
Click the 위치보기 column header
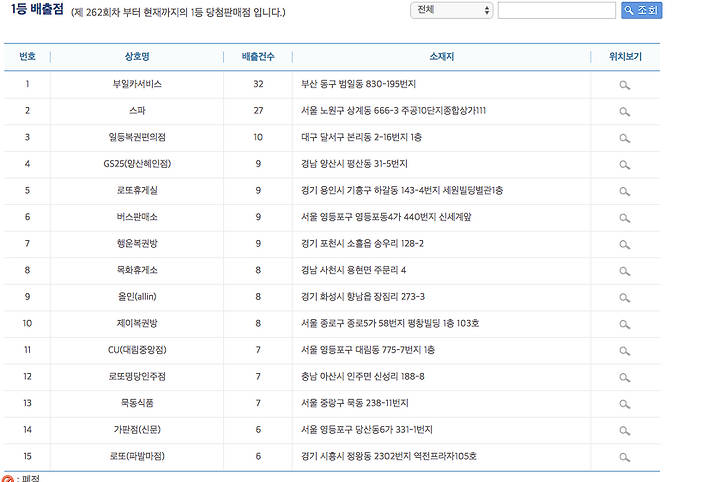pyautogui.click(x=625, y=56)
